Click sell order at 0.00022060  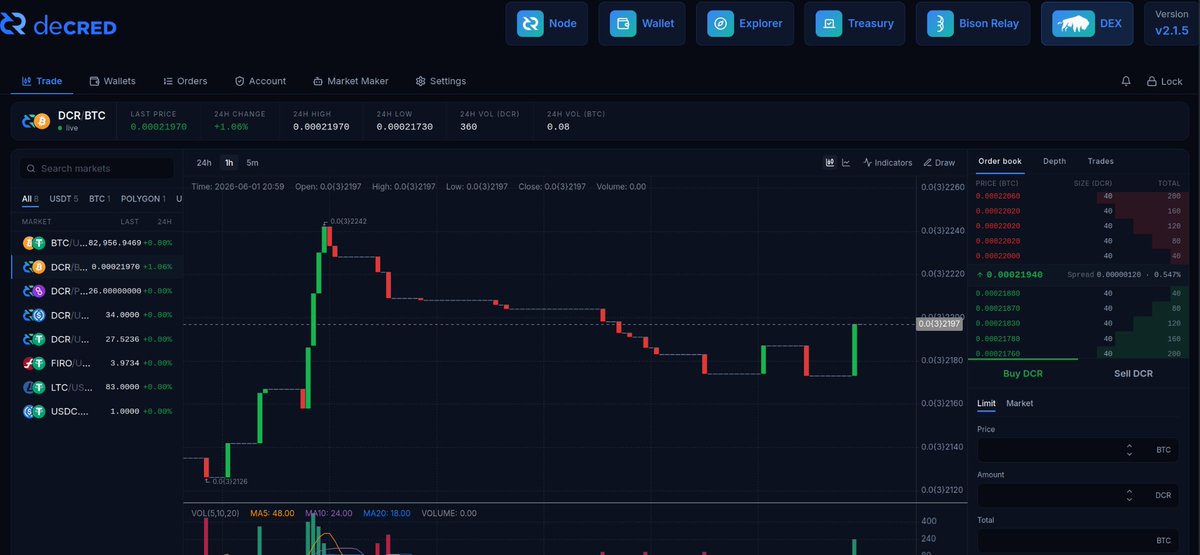click(x=1078, y=197)
